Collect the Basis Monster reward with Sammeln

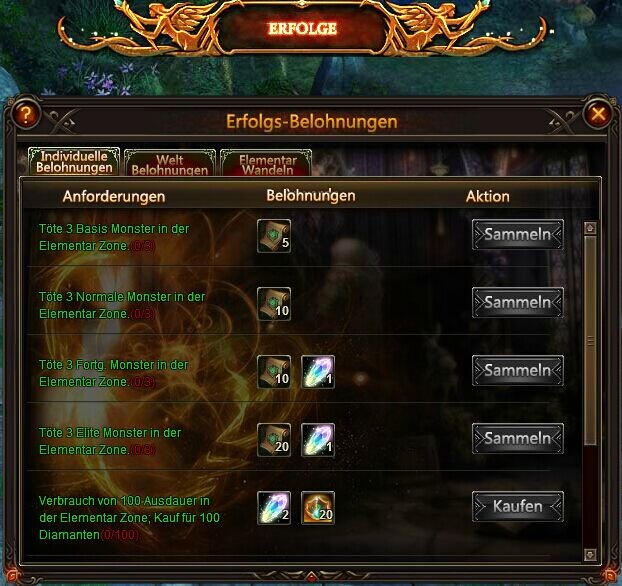point(518,234)
